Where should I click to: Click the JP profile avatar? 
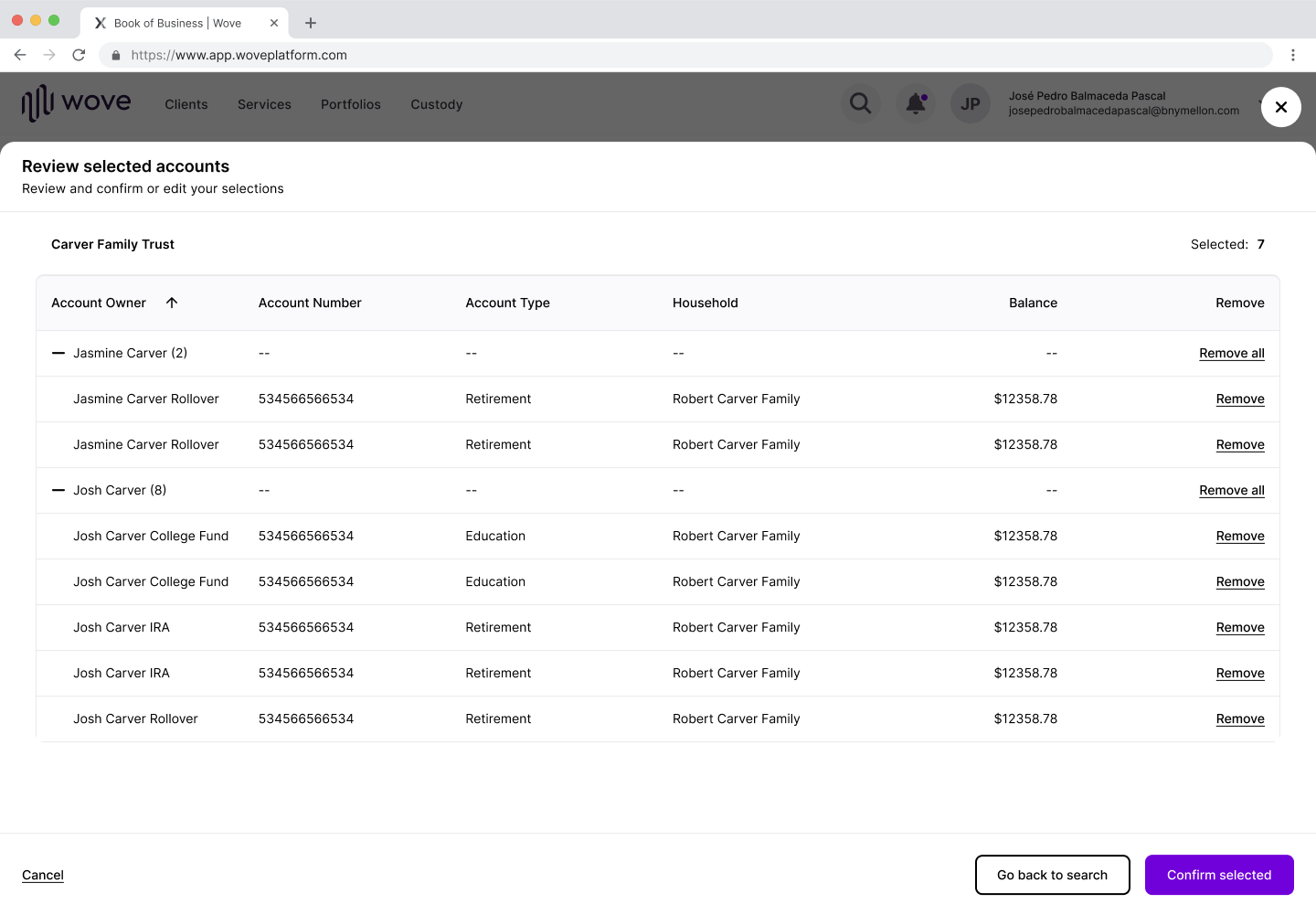coord(970,103)
